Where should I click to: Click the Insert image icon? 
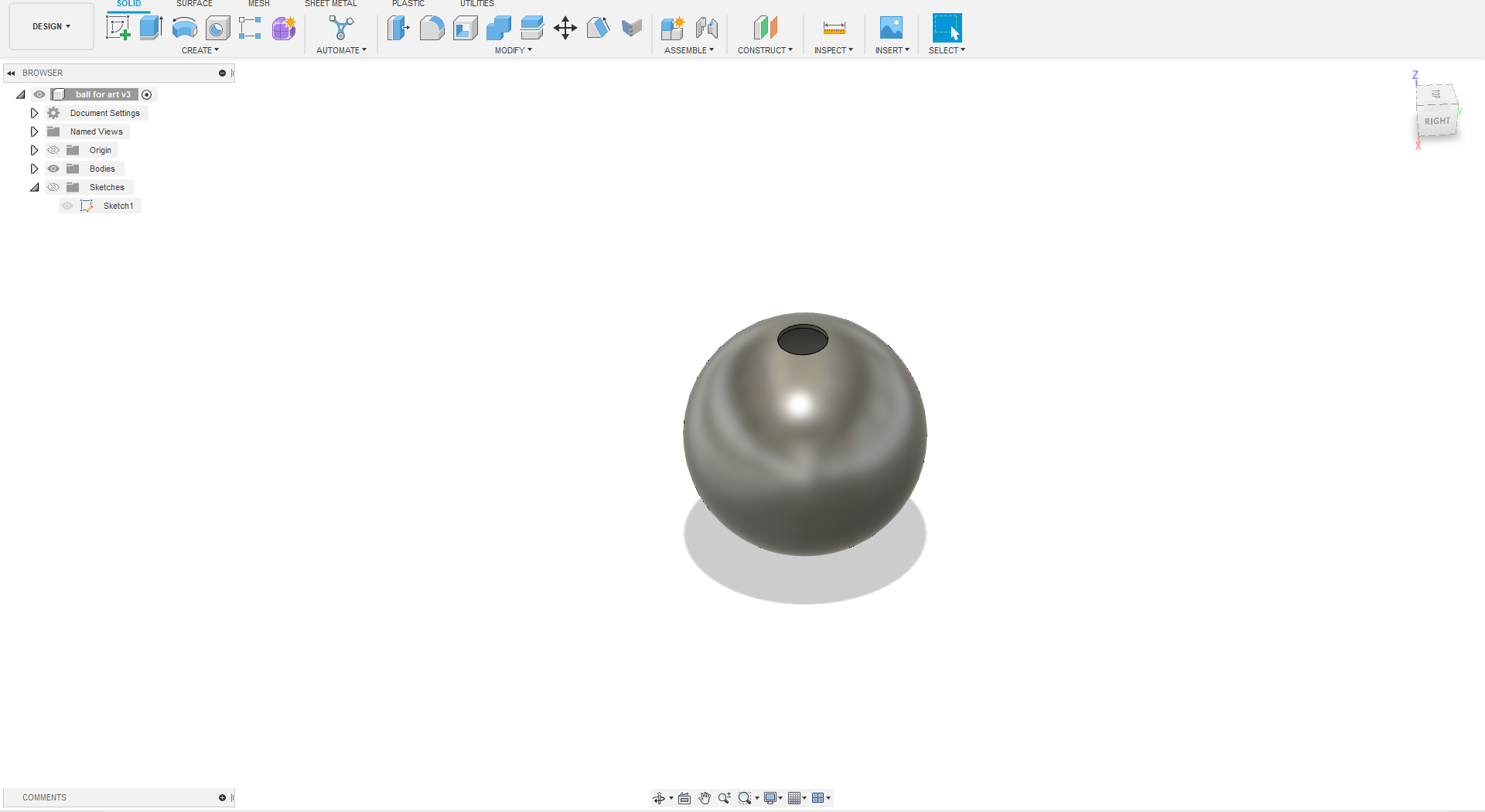[x=891, y=29]
